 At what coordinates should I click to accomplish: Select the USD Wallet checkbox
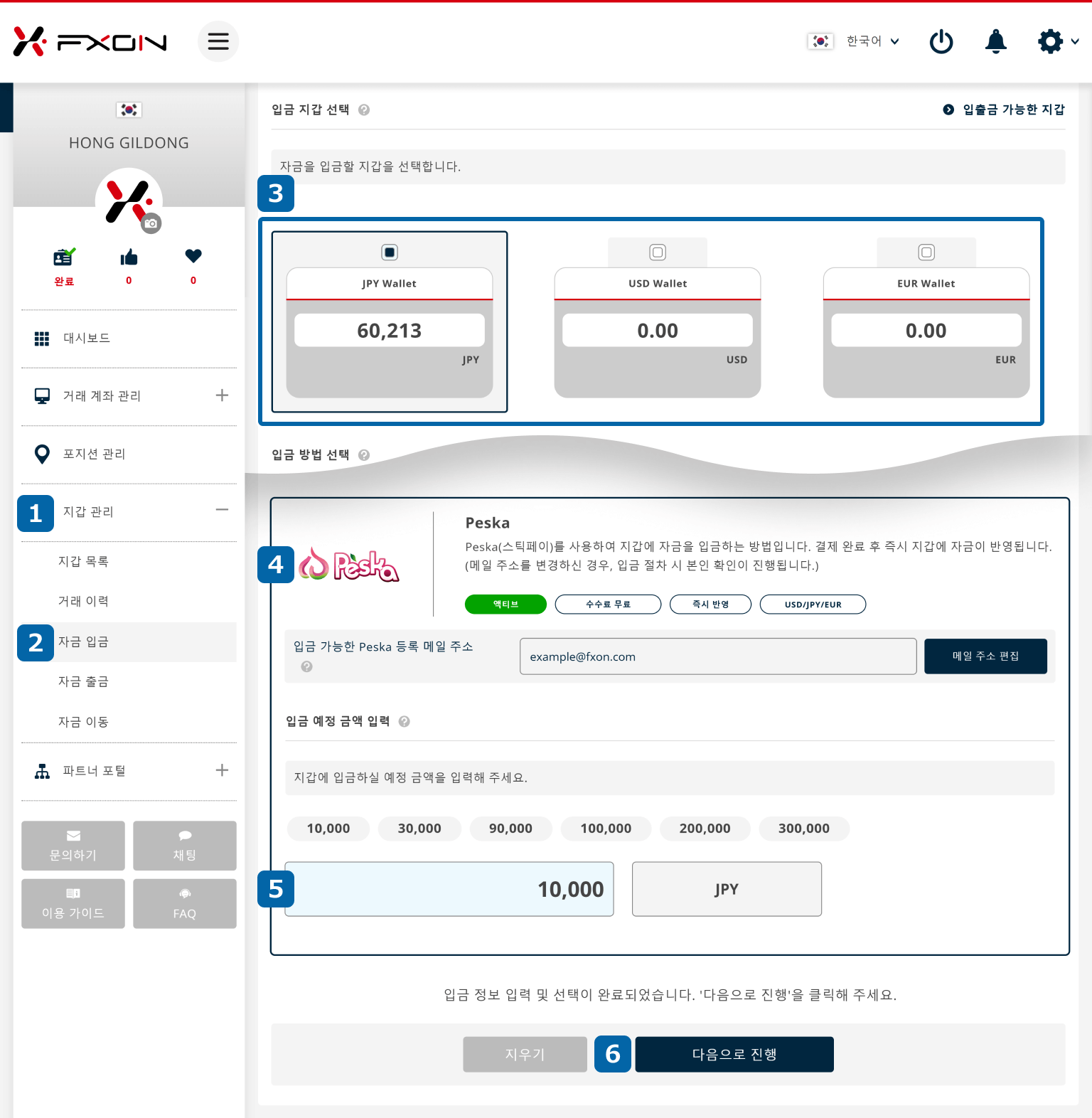[x=658, y=252]
